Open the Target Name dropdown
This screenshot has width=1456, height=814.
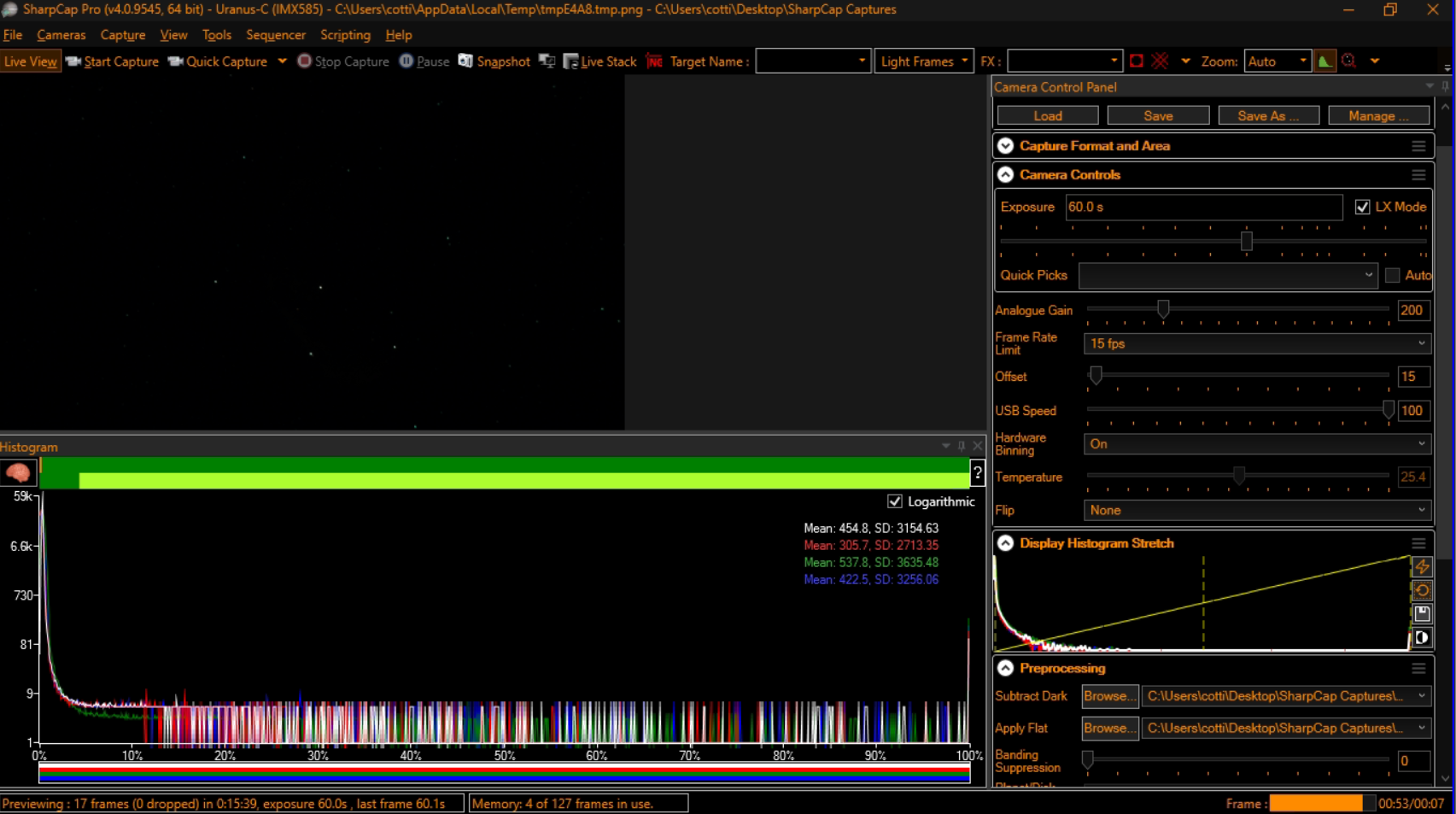(812, 61)
